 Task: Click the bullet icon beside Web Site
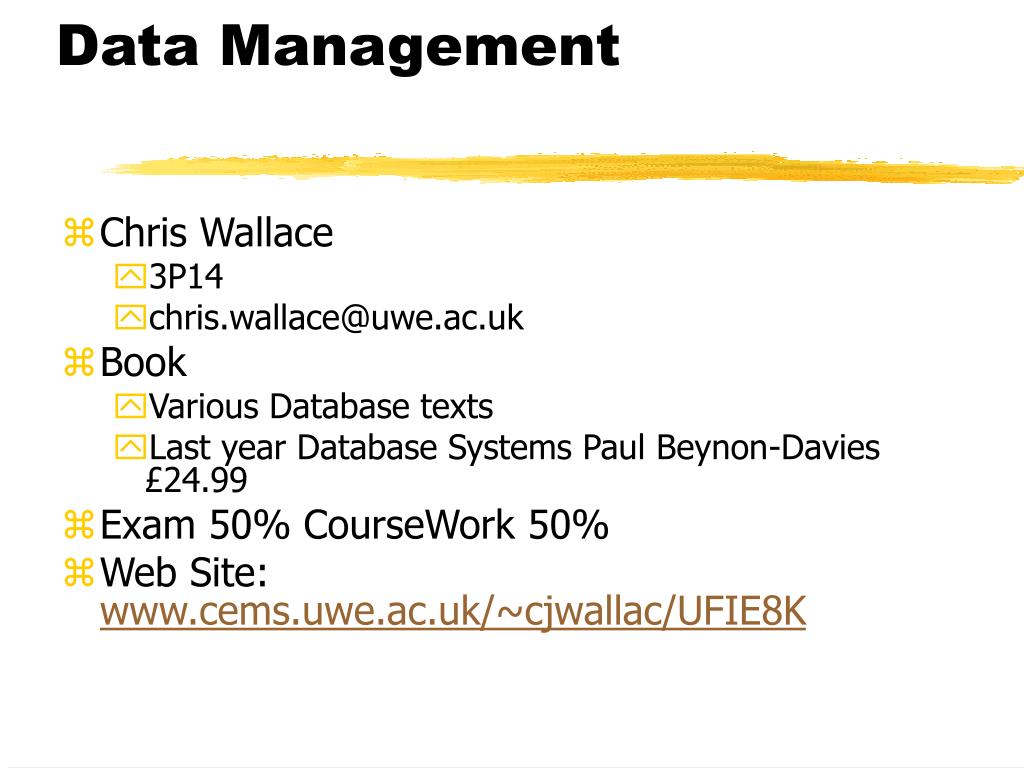(79, 573)
